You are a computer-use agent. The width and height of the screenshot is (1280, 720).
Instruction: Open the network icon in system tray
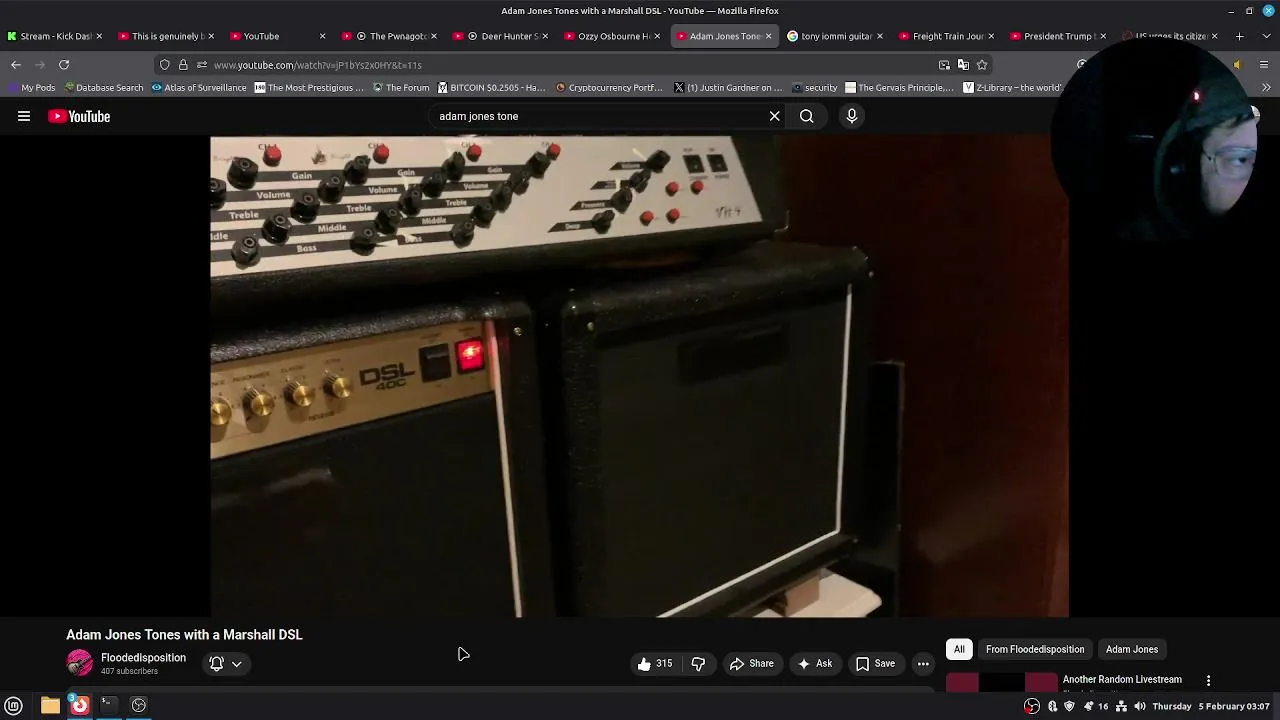pyautogui.click(x=1121, y=706)
